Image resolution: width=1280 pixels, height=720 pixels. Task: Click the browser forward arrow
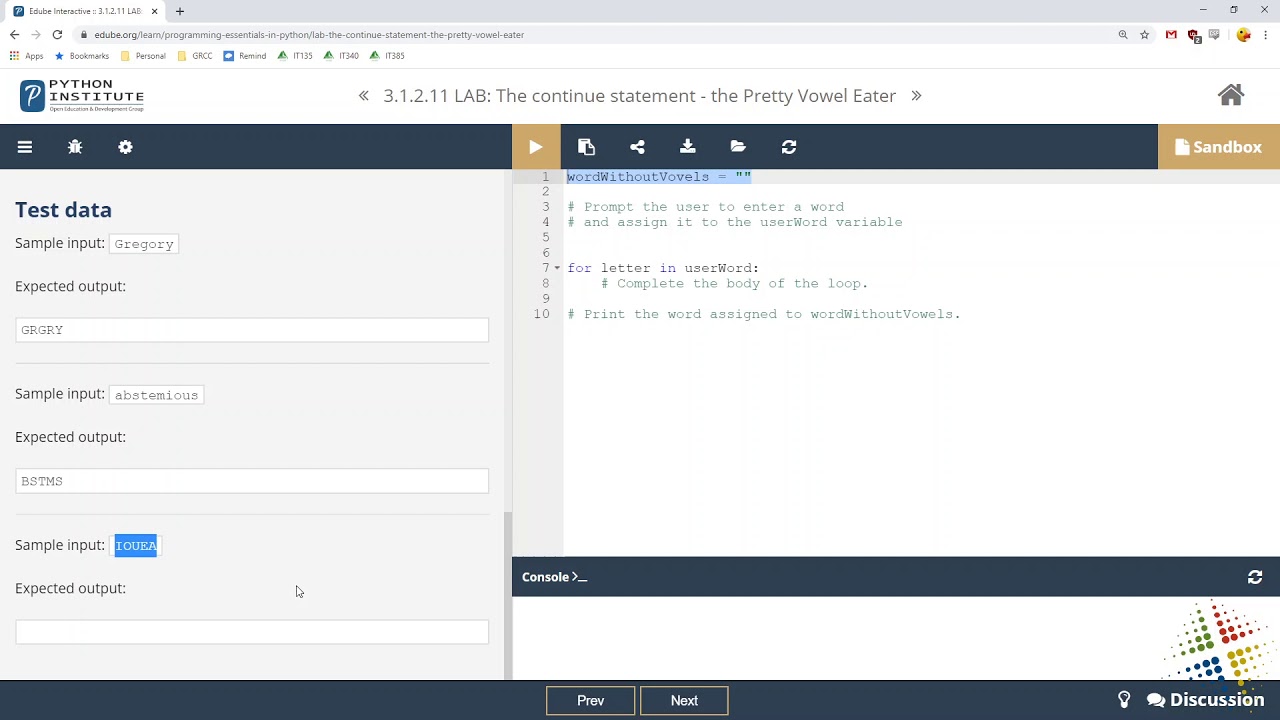36,34
